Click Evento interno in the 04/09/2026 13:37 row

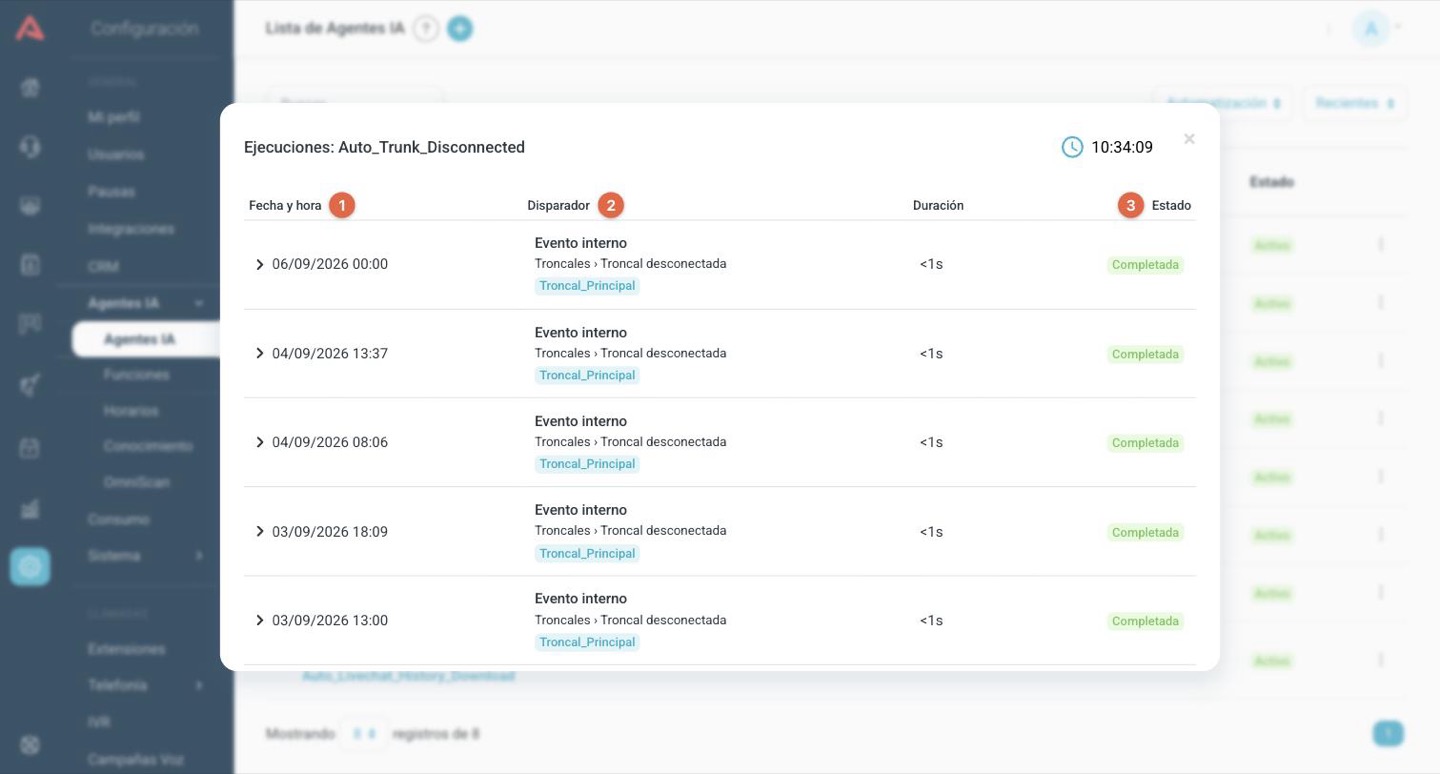581,332
